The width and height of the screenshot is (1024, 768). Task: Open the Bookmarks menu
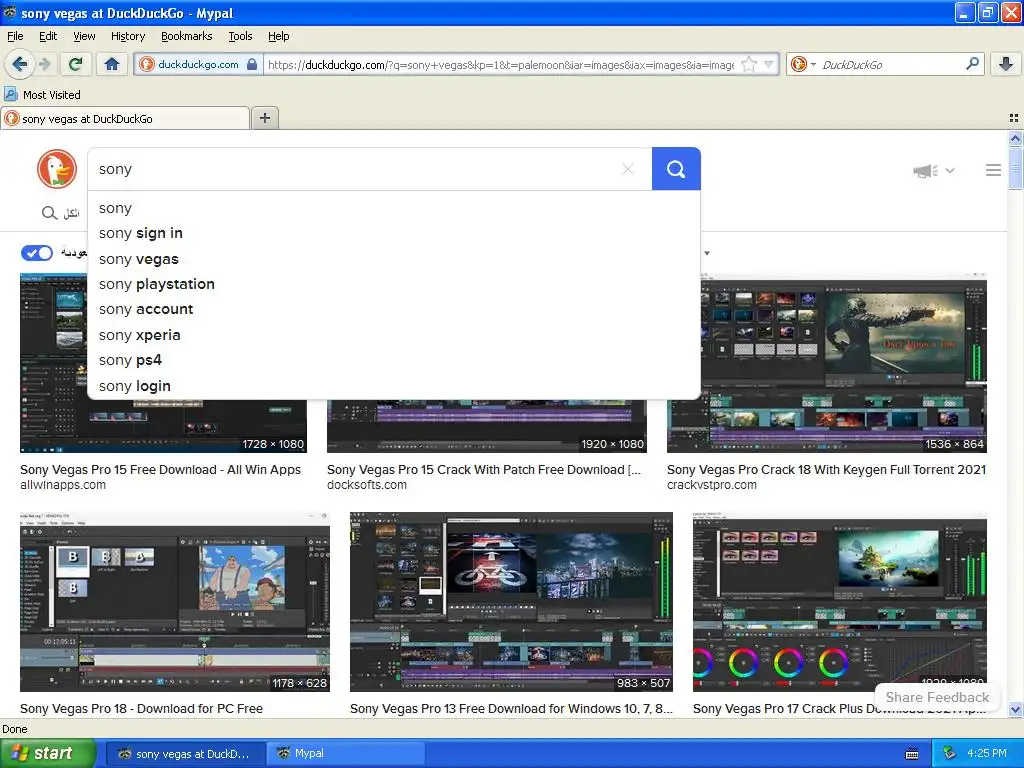186,36
